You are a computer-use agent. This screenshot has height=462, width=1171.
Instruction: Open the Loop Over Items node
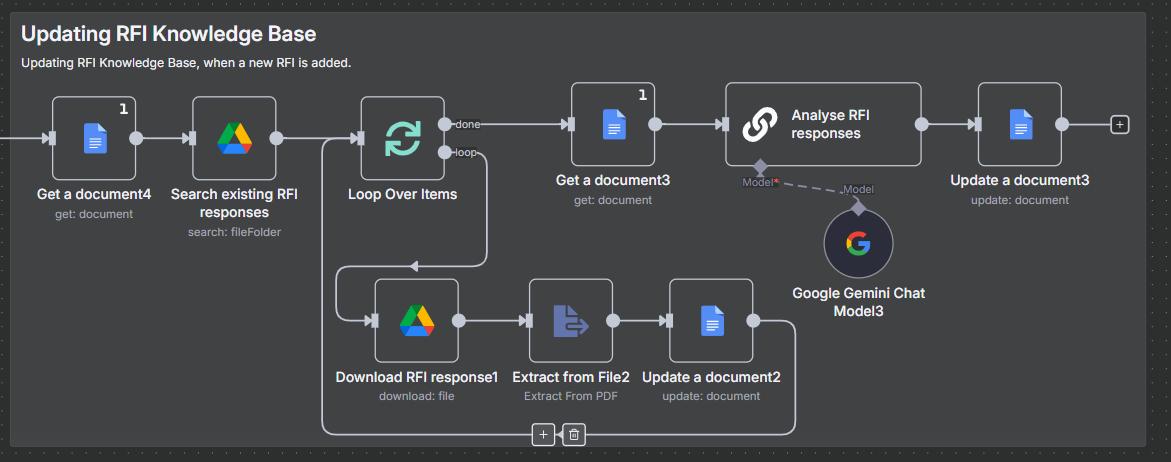403,138
